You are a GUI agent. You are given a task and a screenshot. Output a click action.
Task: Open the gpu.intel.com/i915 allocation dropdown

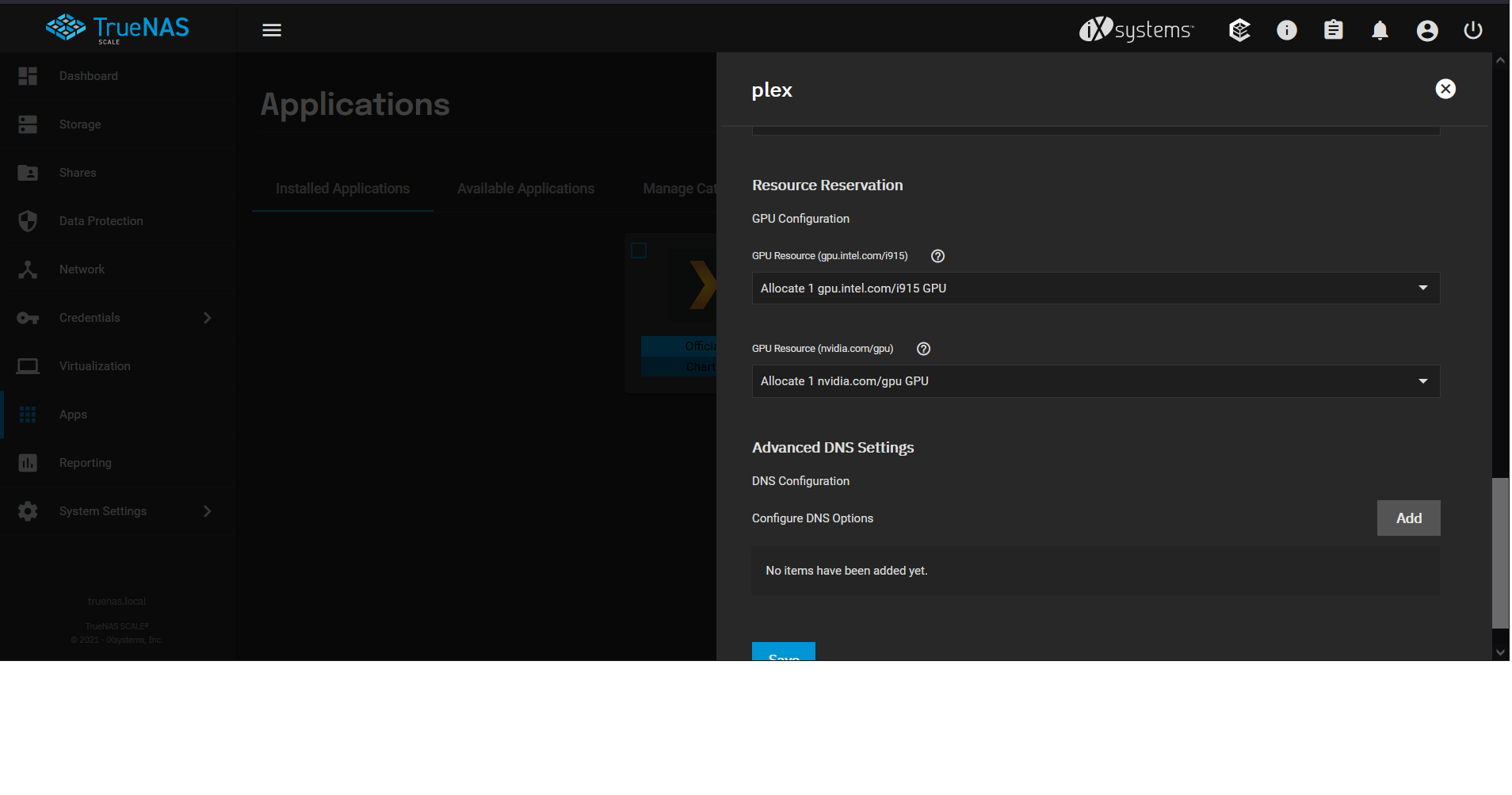tap(1096, 289)
